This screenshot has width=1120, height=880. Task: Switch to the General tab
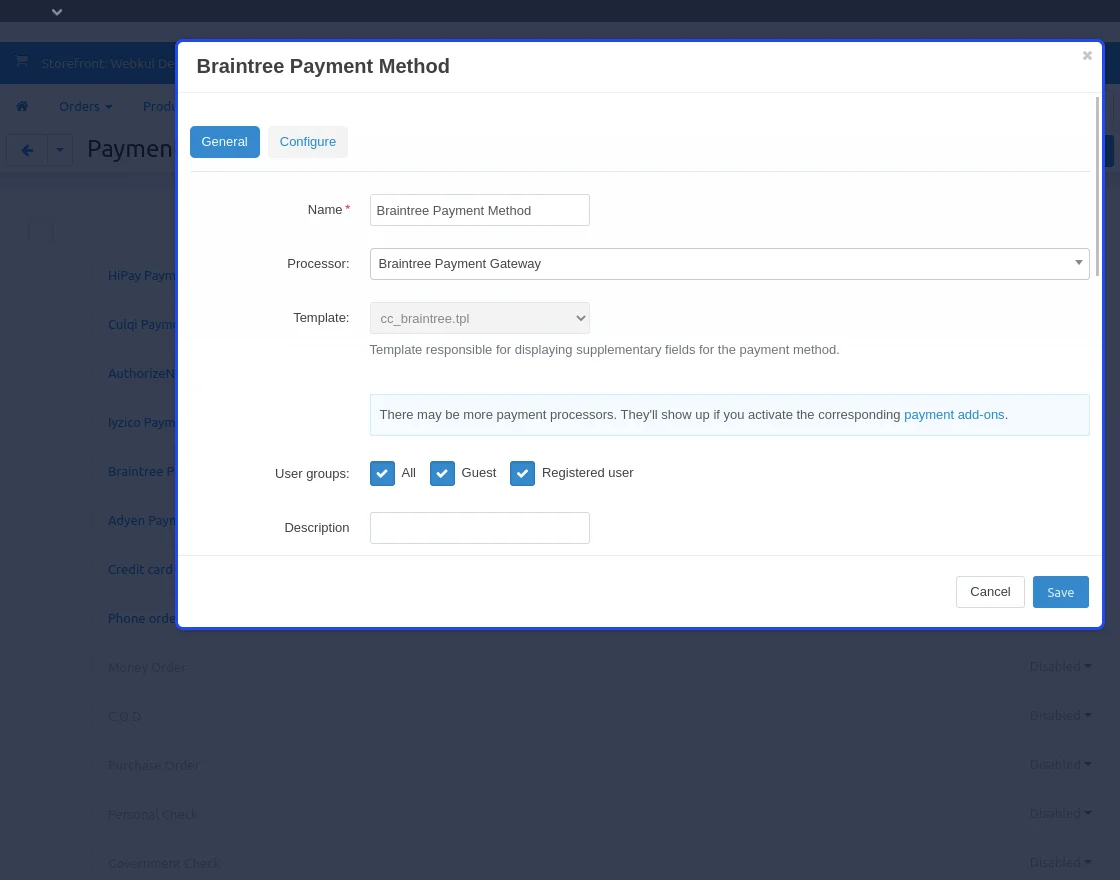pyautogui.click(x=224, y=141)
